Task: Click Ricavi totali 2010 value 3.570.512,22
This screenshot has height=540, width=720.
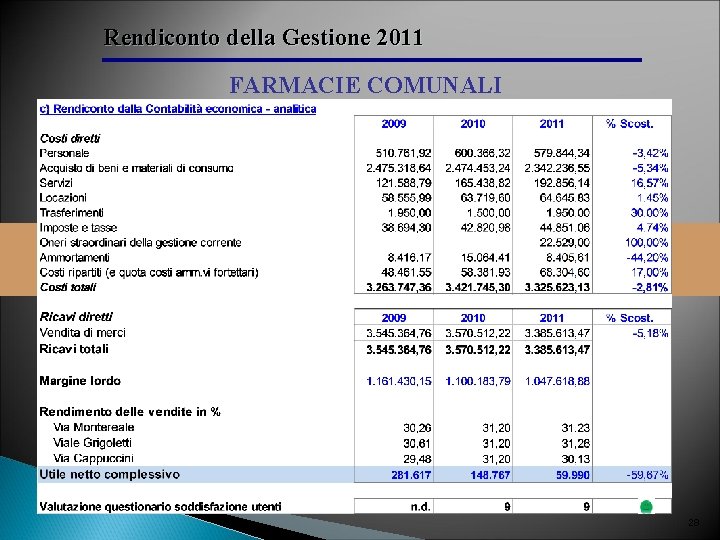Action: point(478,350)
